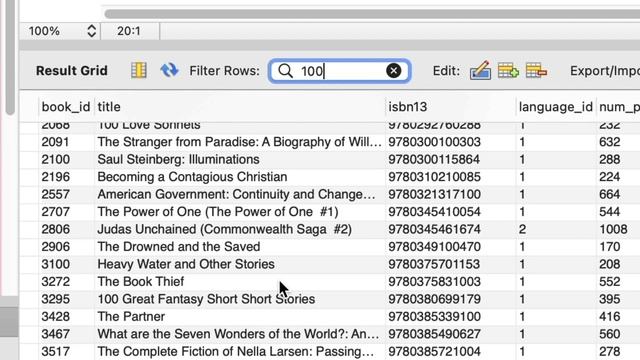Image resolution: width=640 pixels, height=360 pixels.
Task: Click the delete selected rows icon
Action: pyautogui.click(x=536, y=71)
